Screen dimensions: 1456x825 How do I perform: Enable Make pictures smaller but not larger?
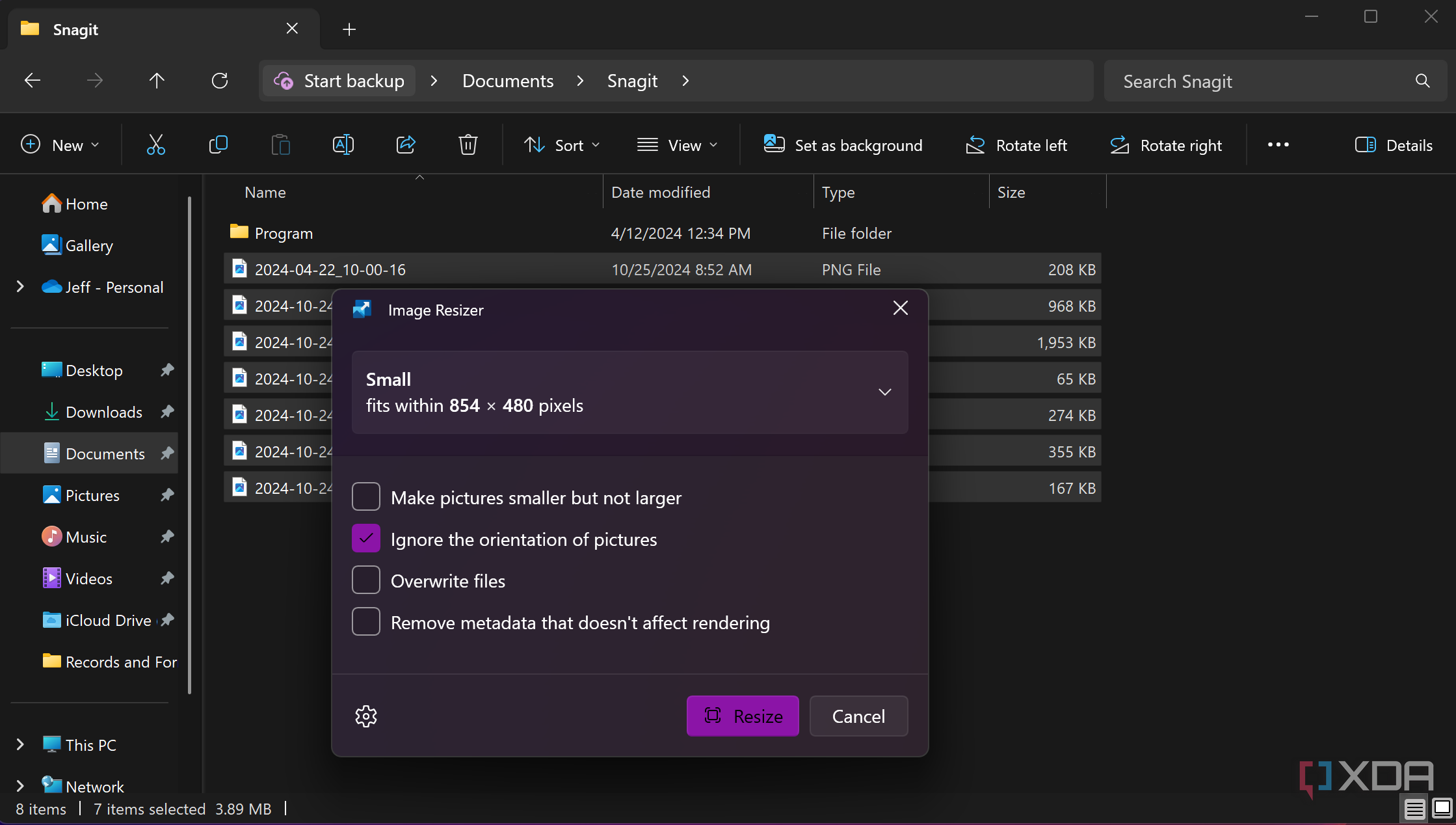click(x=366, y=497)
